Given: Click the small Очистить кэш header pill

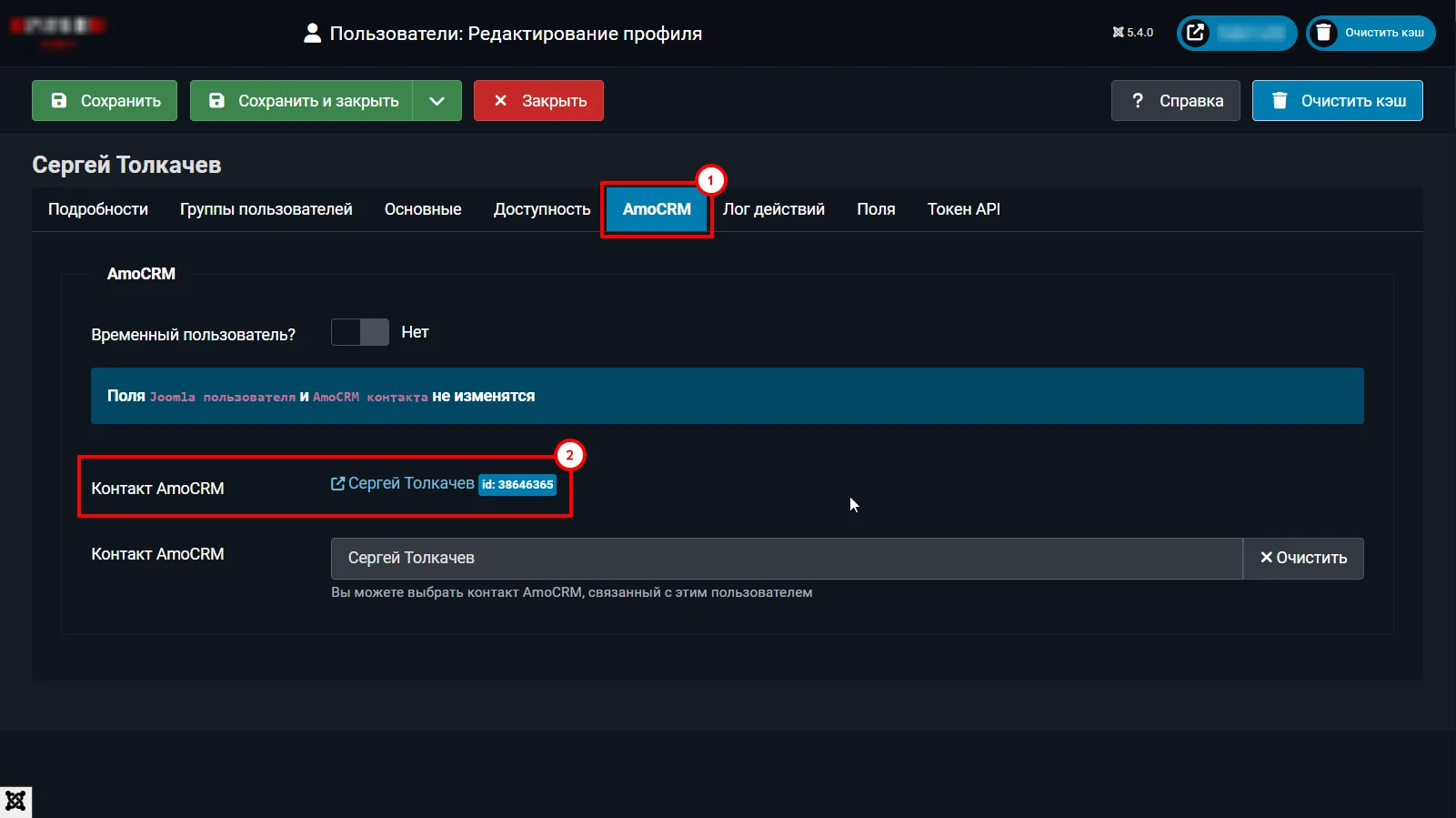Looking at the screenshot, I should point(1371,33).
